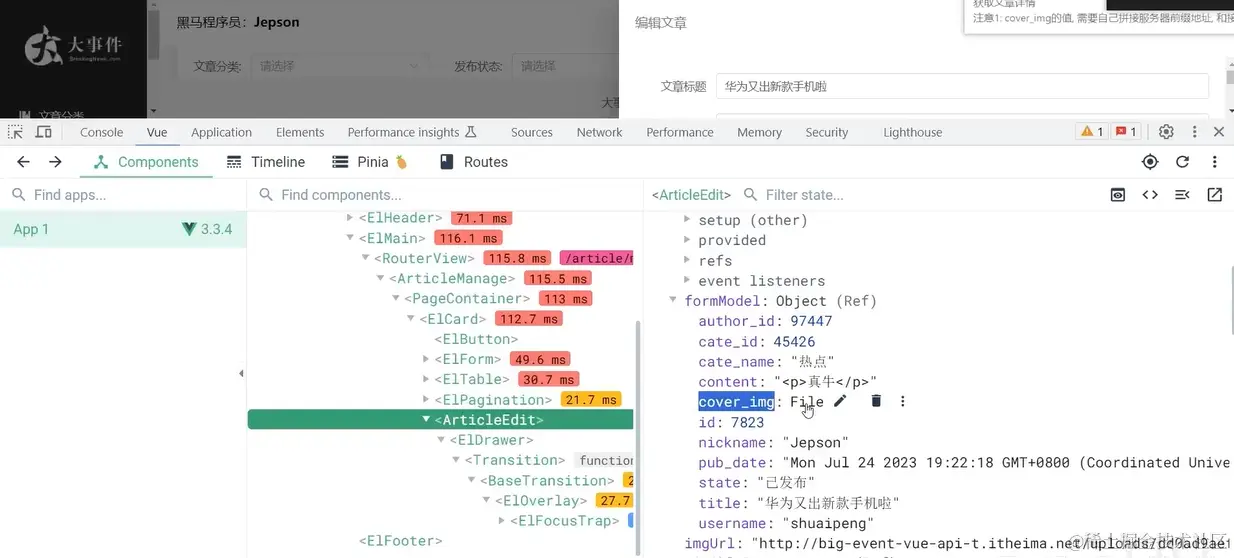Switch to the Memory tab
Image resolution: width=1234 pixels, height=558 pixels.
click(x=760, y=132)
